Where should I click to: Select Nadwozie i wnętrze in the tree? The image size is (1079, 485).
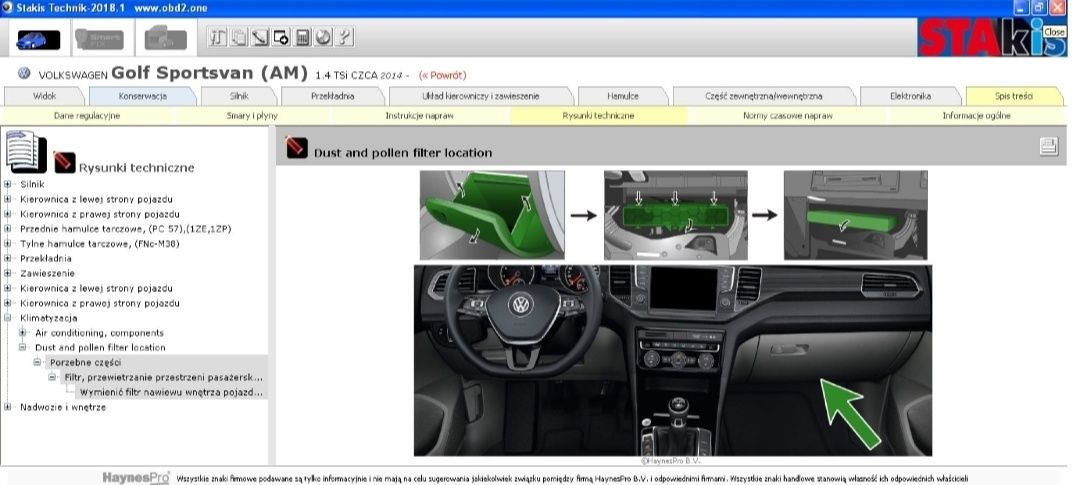[63, 407]
